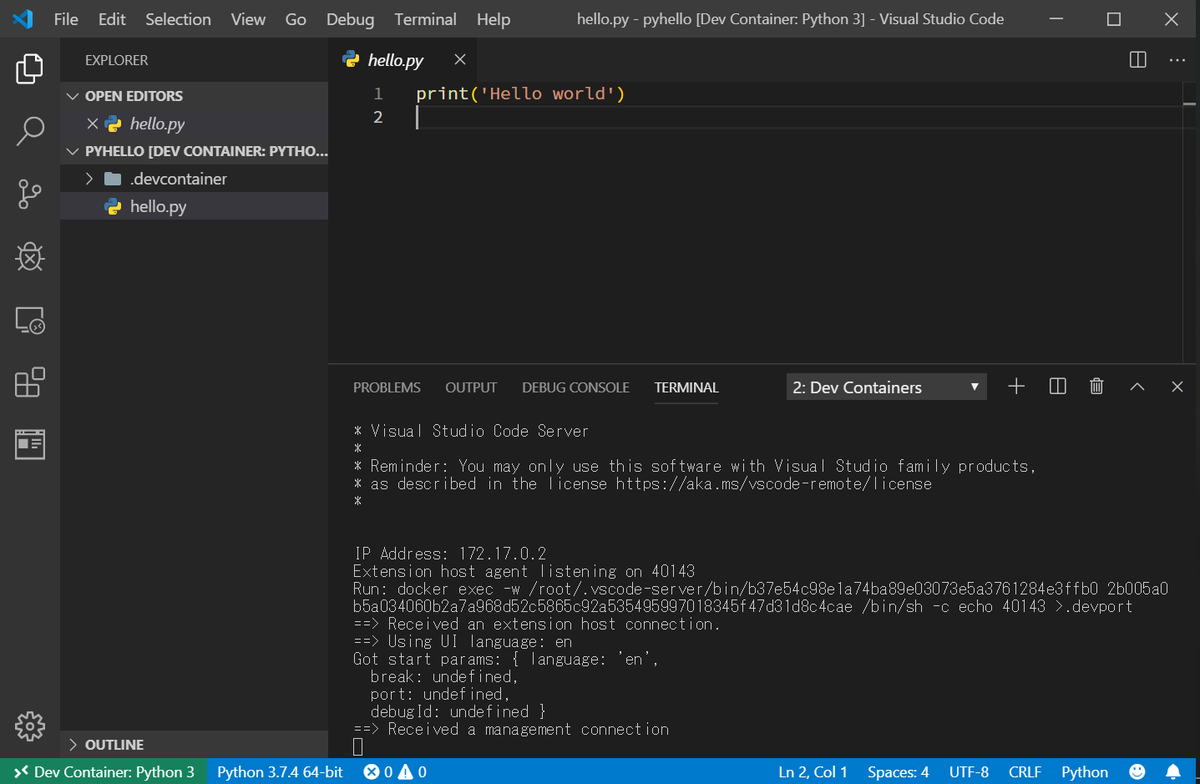1200x784 pixels.
Task: Change encoding via UTF-8 in status bar
Action: pos(969,772)
